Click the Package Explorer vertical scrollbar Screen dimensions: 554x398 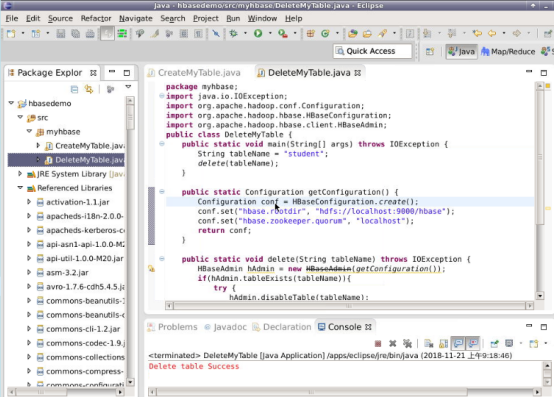[130, 241]
